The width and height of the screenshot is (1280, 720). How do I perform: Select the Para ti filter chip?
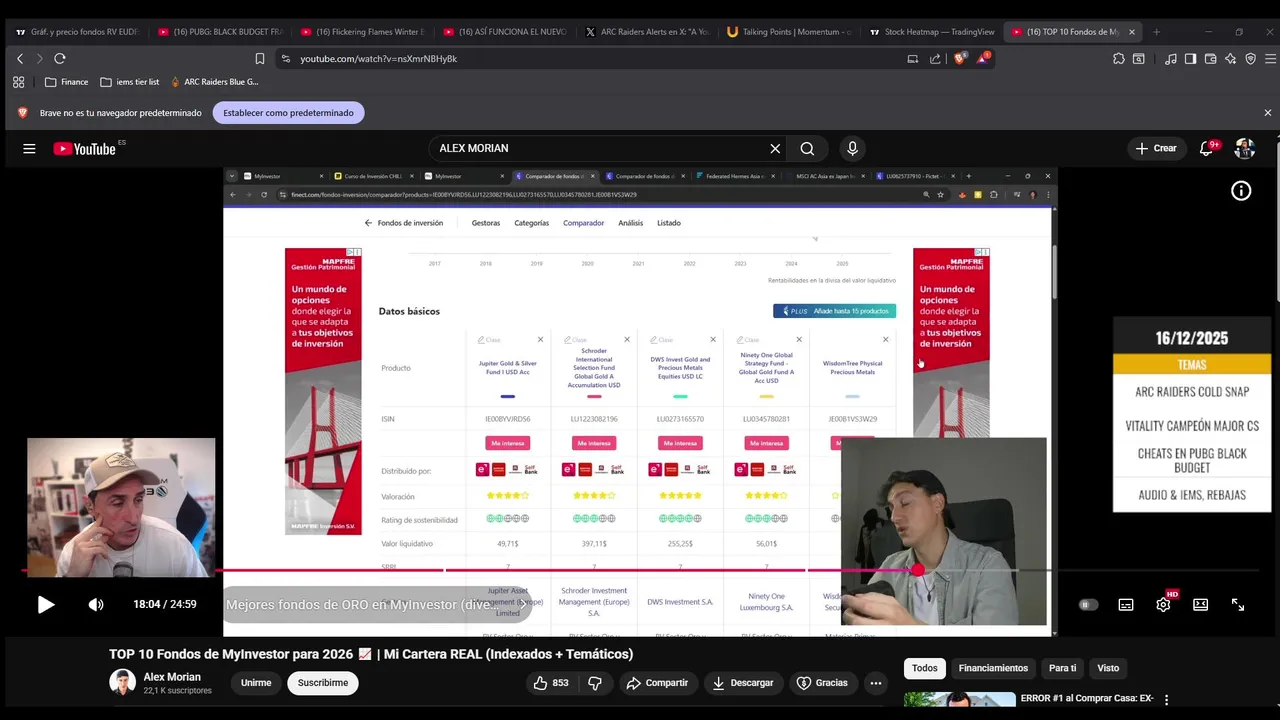(x=1062, y=668)
